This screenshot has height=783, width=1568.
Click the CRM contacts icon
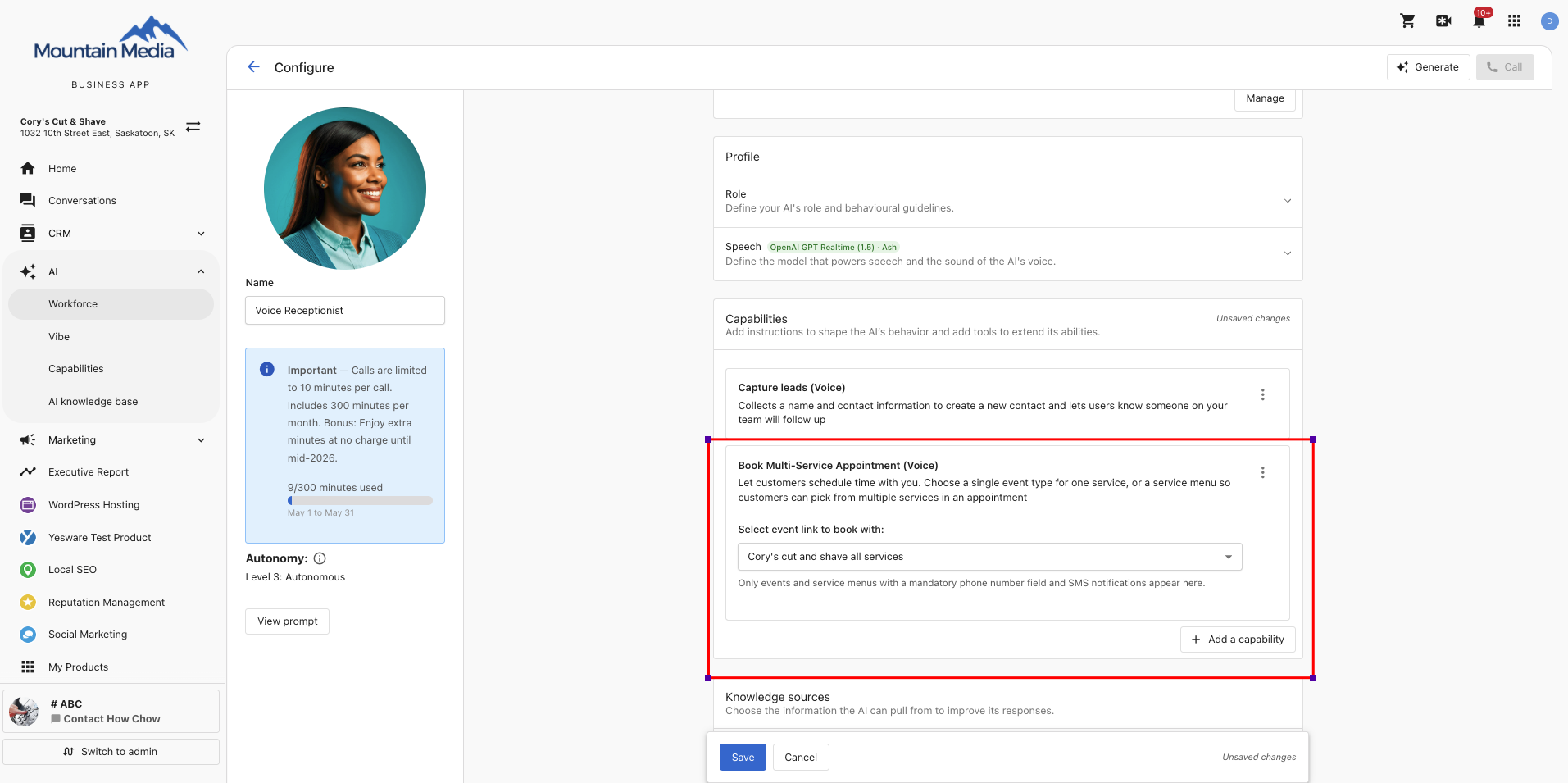tap(28, 233)
